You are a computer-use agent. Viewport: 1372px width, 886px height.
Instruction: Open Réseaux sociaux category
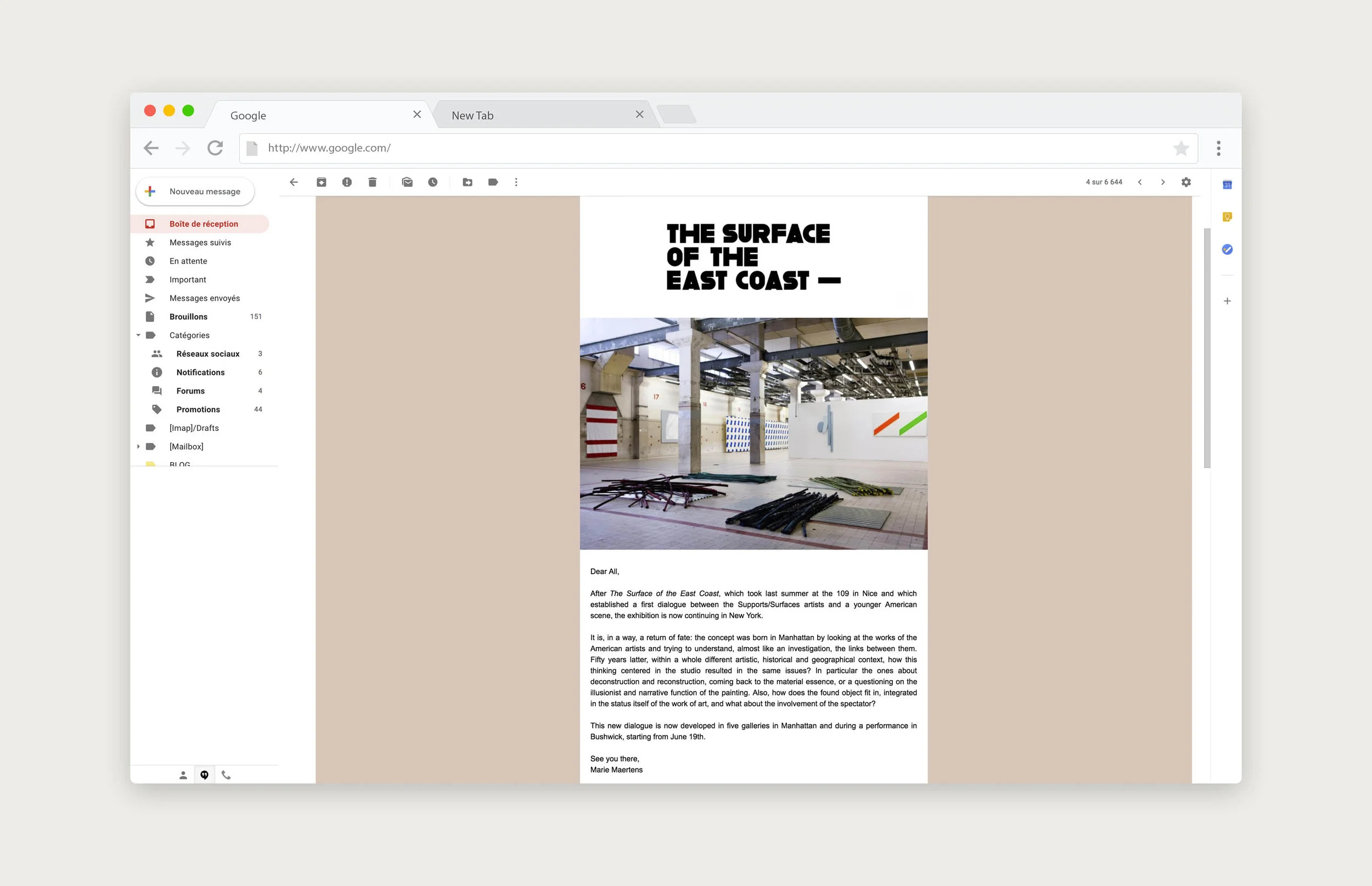click(200, 354)
